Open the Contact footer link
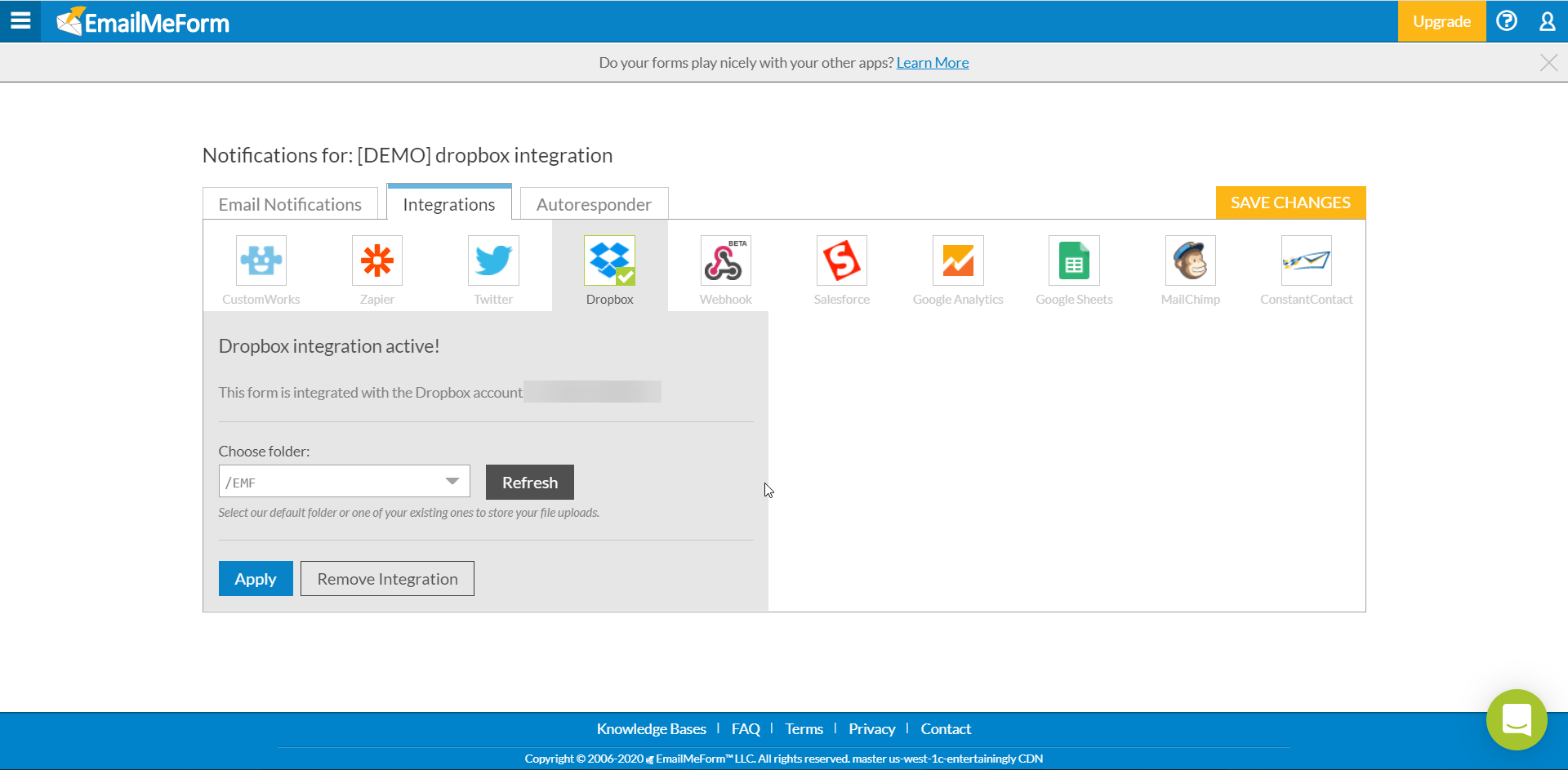 tap(946, 729)
